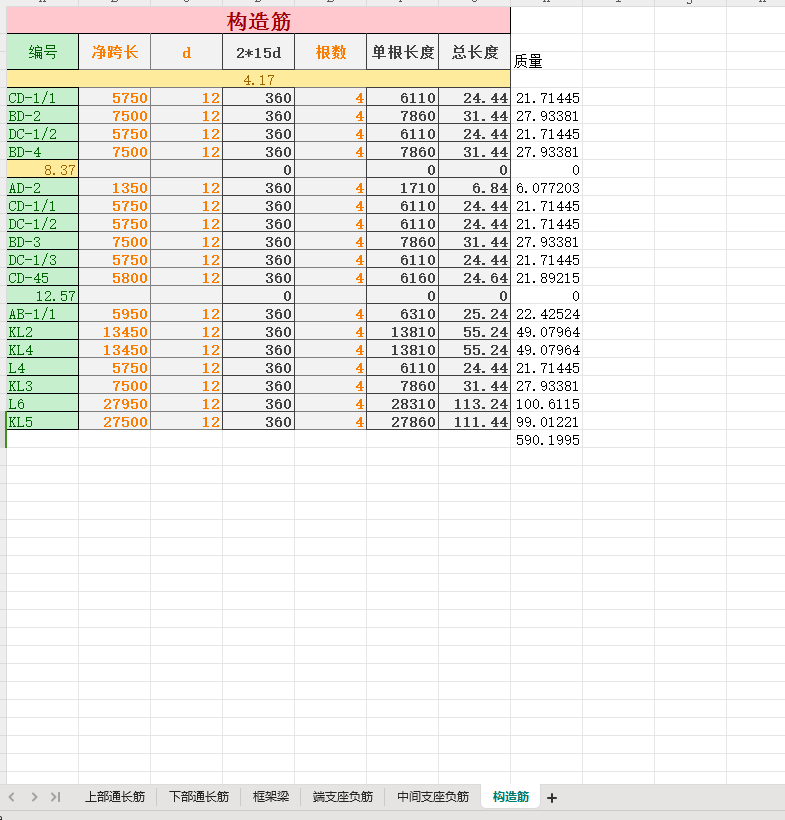This screenshot has width=785, height=820.
Task: Select the 构造筋 title cell
Action: [258, 21]
